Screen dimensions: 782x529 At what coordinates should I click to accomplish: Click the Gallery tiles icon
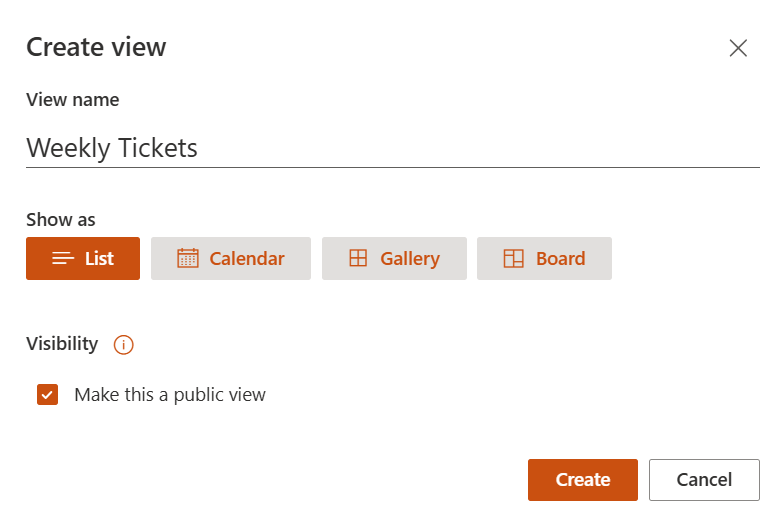358,258
